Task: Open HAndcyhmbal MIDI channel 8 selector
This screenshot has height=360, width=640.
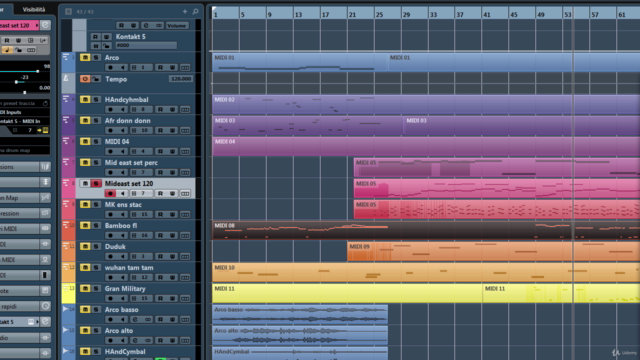Action: click(x=141, y=109)
